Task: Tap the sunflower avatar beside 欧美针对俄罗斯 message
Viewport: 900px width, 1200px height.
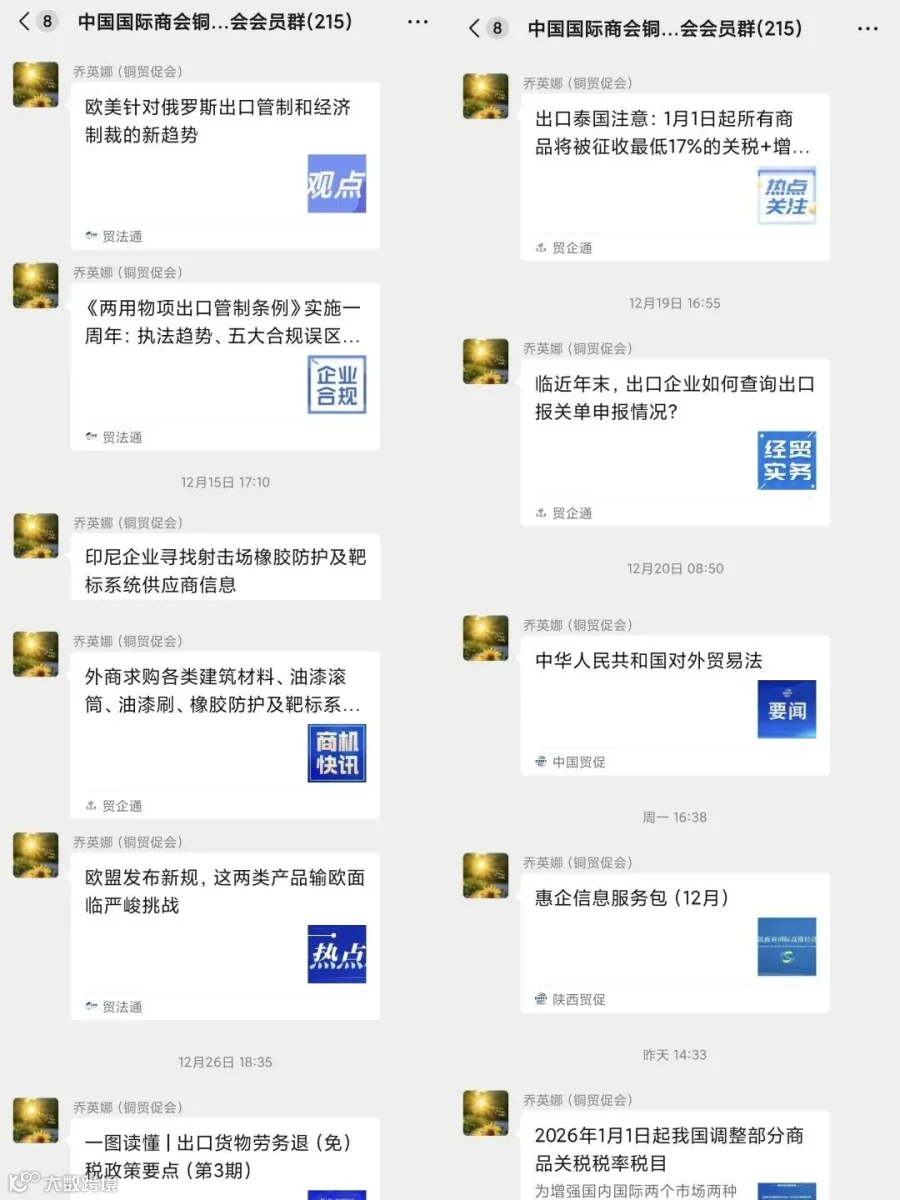Action: pyautogui.click(x=36, y=84)
